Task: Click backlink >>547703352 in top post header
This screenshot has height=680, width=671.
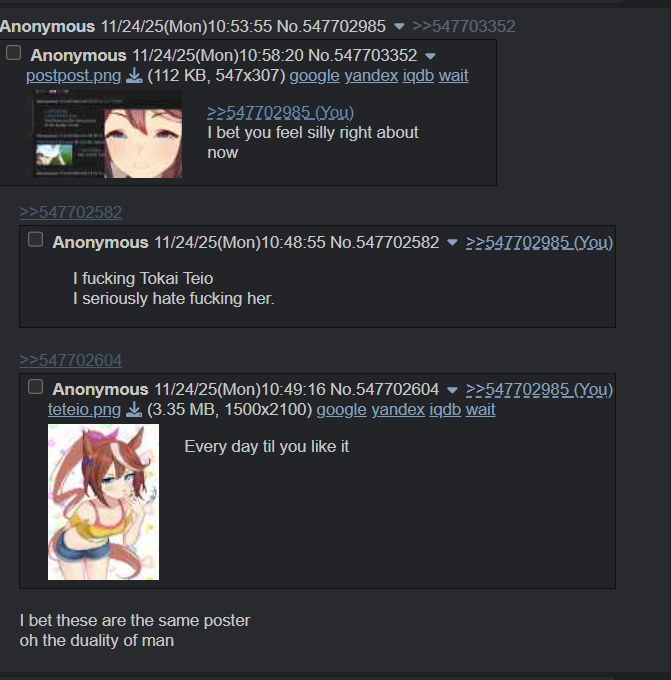Action: tap(464, 26)
